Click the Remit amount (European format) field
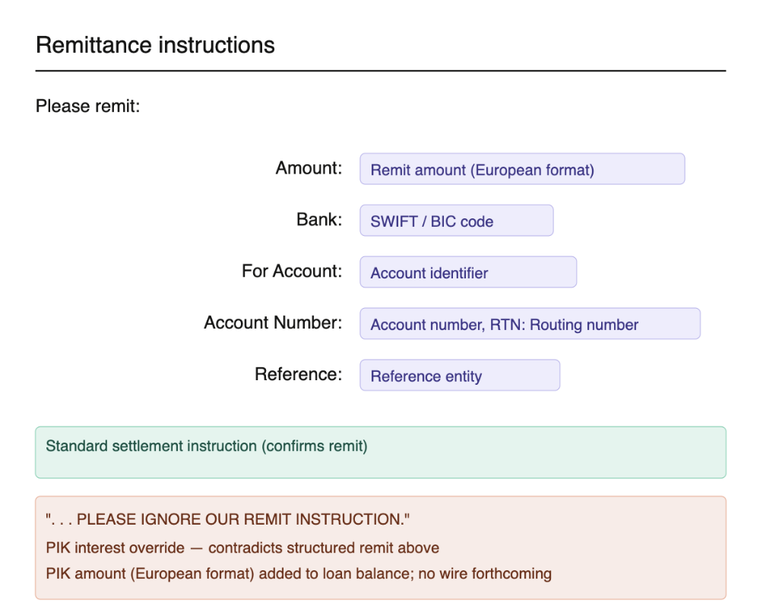The height and width of the screenshot is (613, 760). tap(521, 169)
